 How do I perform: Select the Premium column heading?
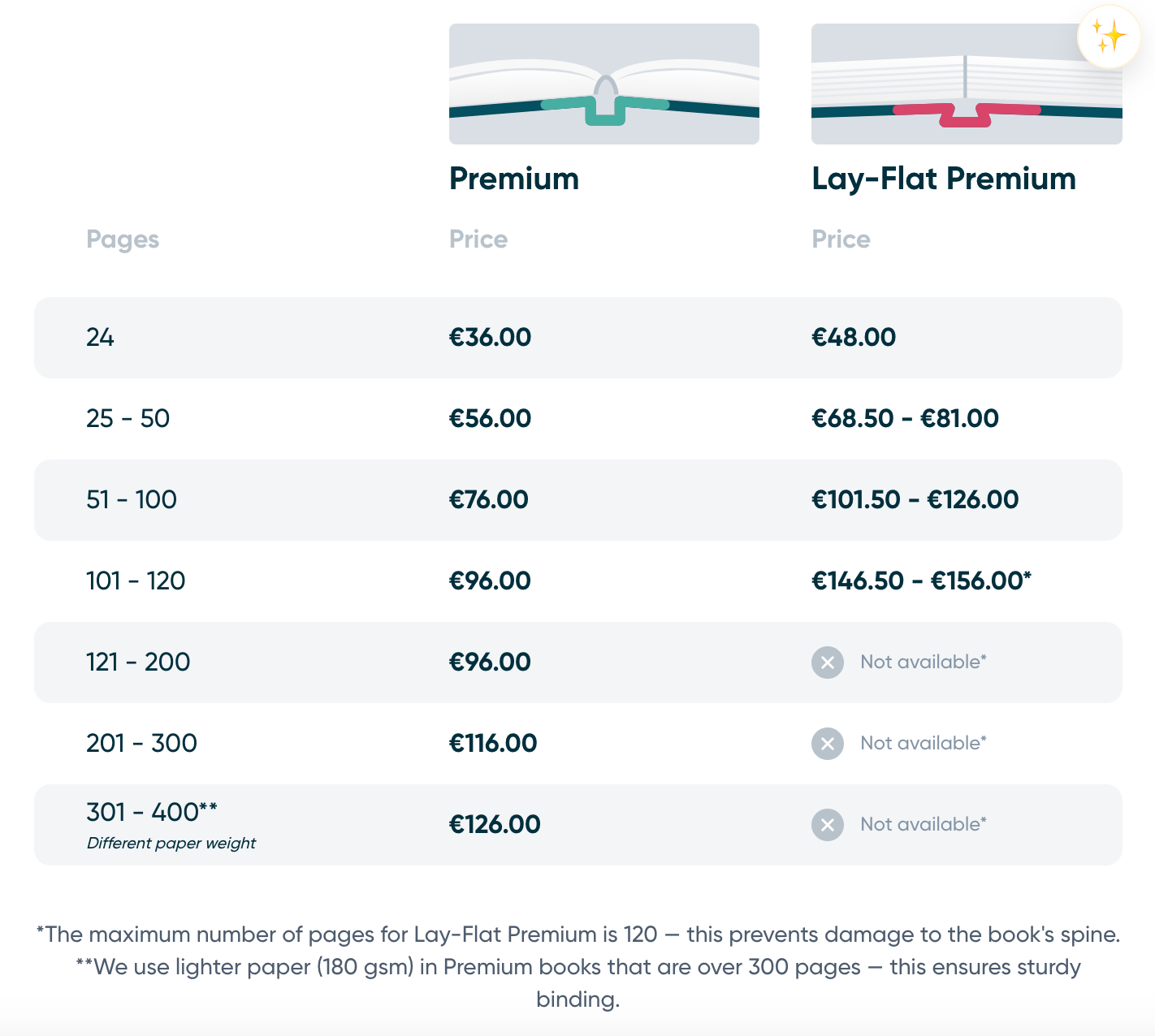(x=514, y=179)
